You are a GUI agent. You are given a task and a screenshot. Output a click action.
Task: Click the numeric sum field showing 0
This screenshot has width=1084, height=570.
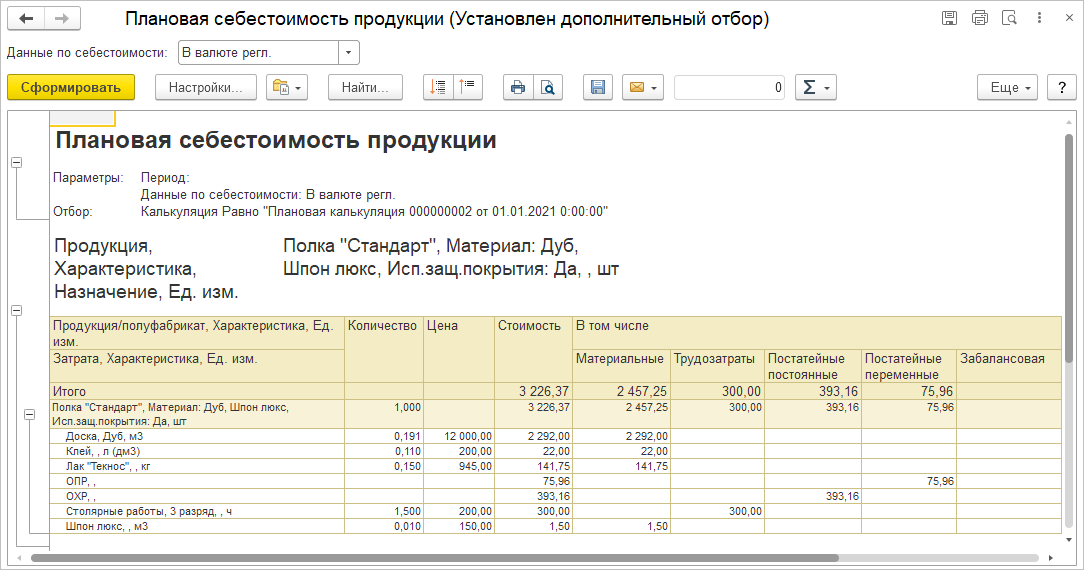pos(730,88)
